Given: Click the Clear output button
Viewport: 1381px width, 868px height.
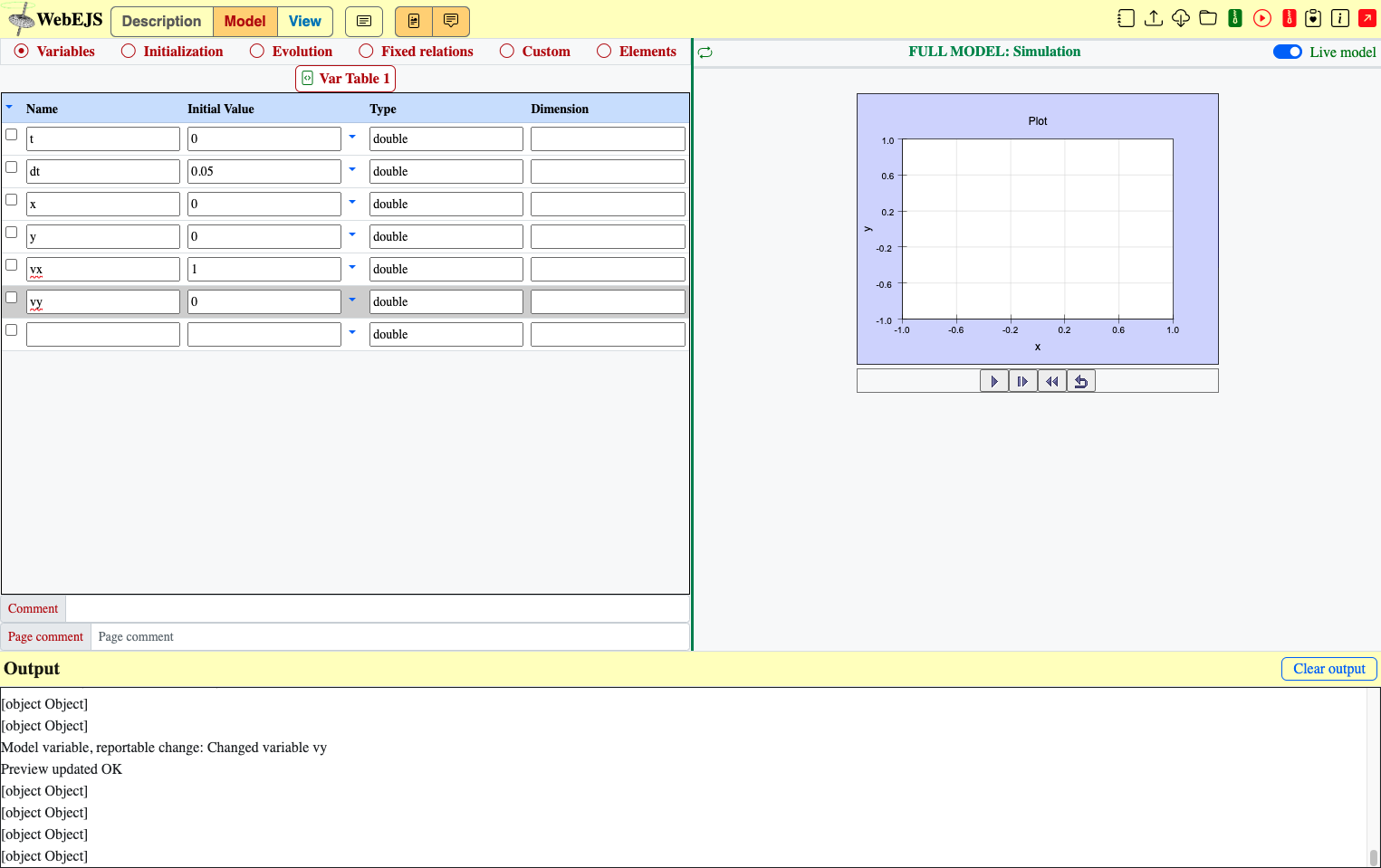Looking at the screenshot, I should (x=1329, y=669).
